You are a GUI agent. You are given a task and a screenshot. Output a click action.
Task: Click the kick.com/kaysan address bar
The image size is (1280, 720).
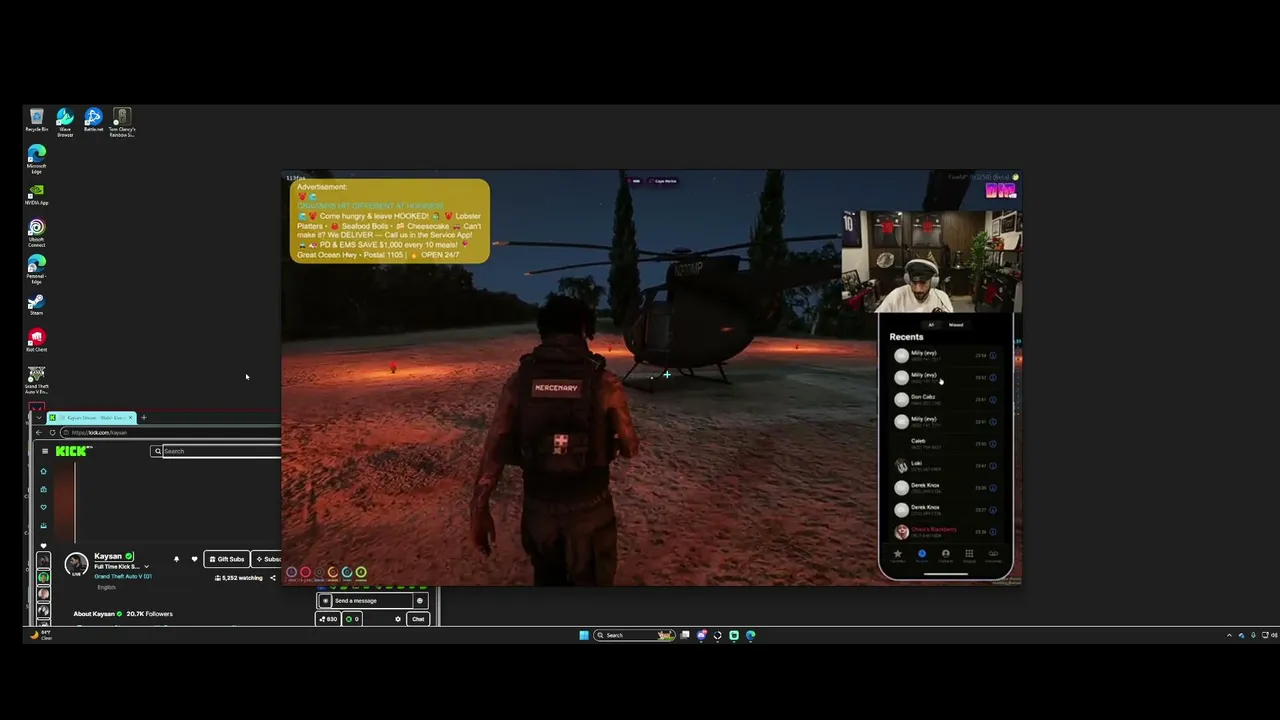click(170, 432)
